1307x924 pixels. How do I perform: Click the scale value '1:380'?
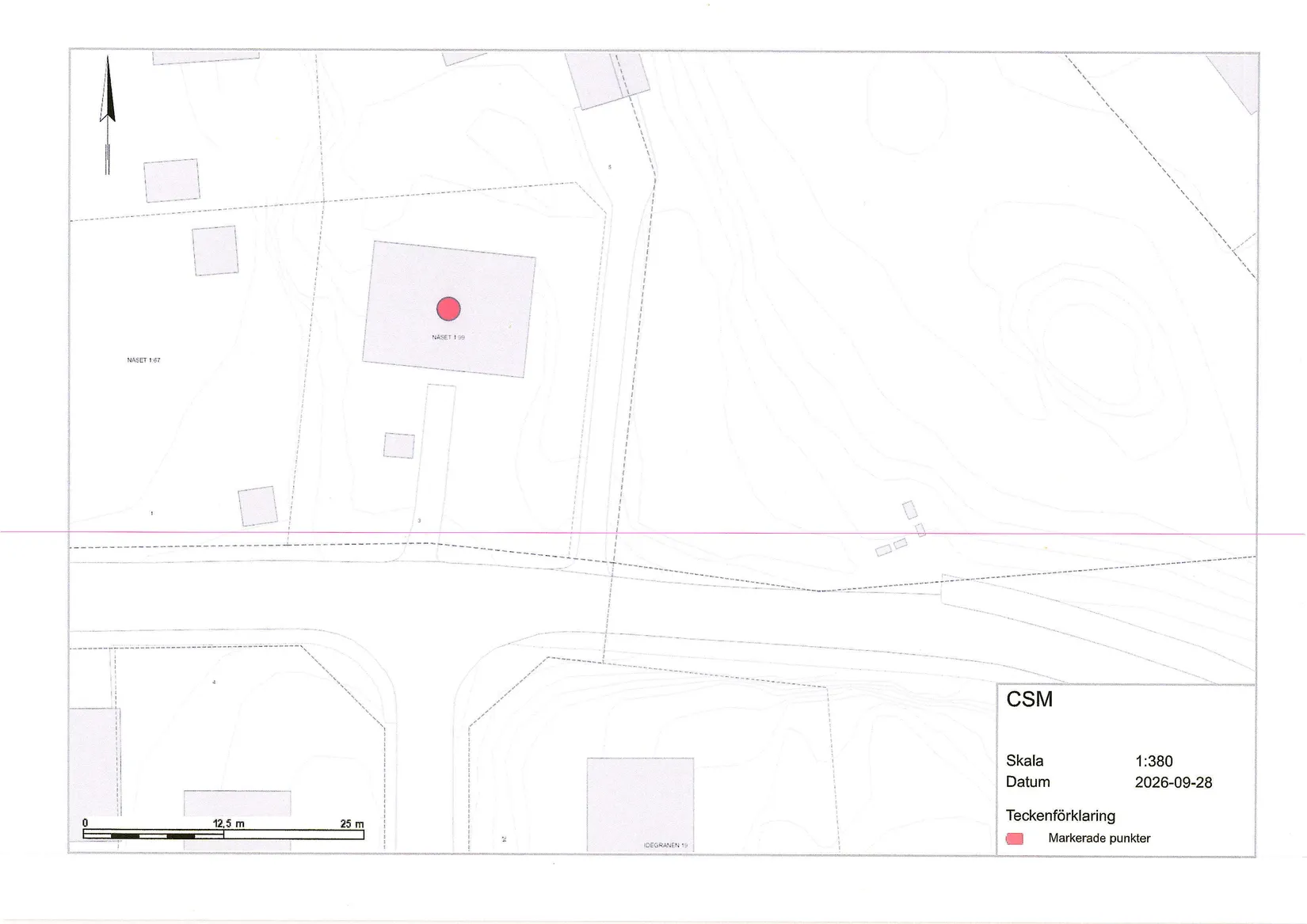(1154, 762)
